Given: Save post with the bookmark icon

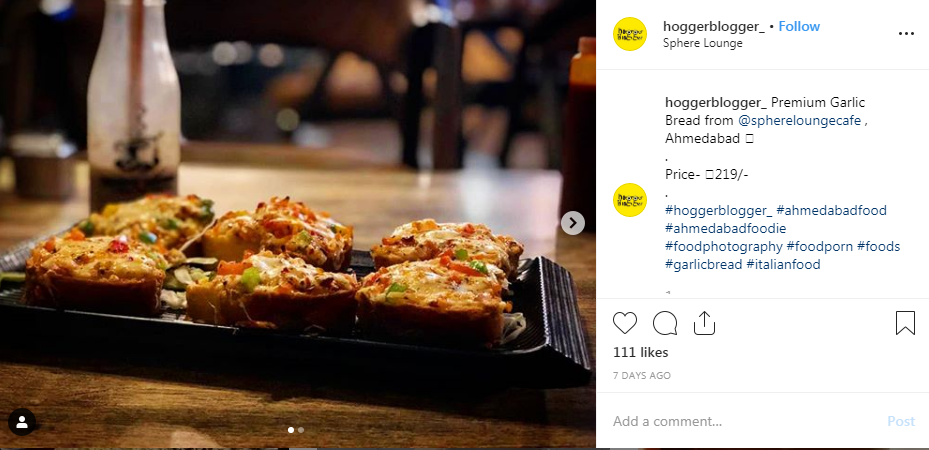Looking at the screenshot, I should pyautogui.click(x=905, y=323).
